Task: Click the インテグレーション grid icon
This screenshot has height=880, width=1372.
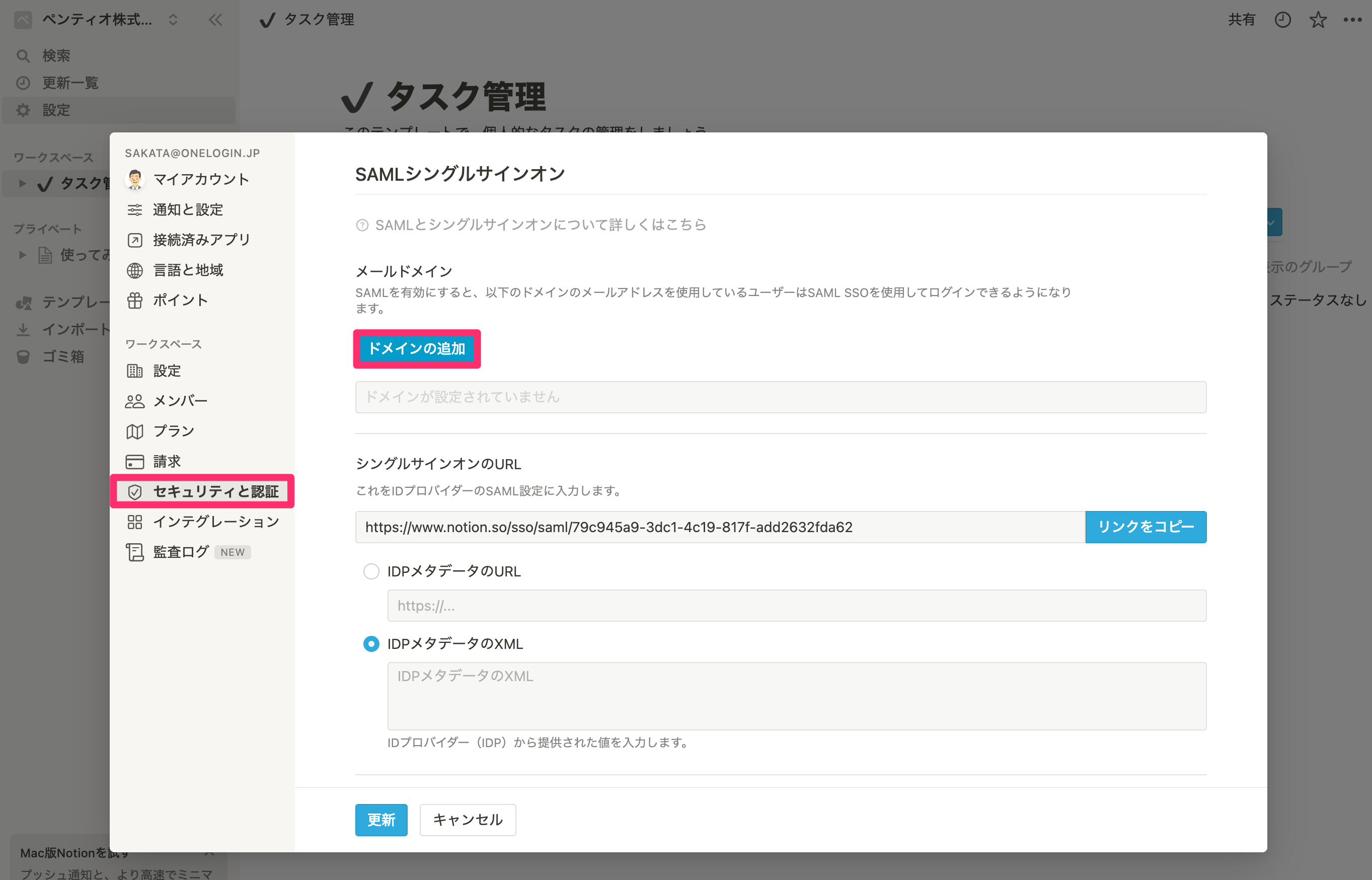Action: [x=135, y=522]
